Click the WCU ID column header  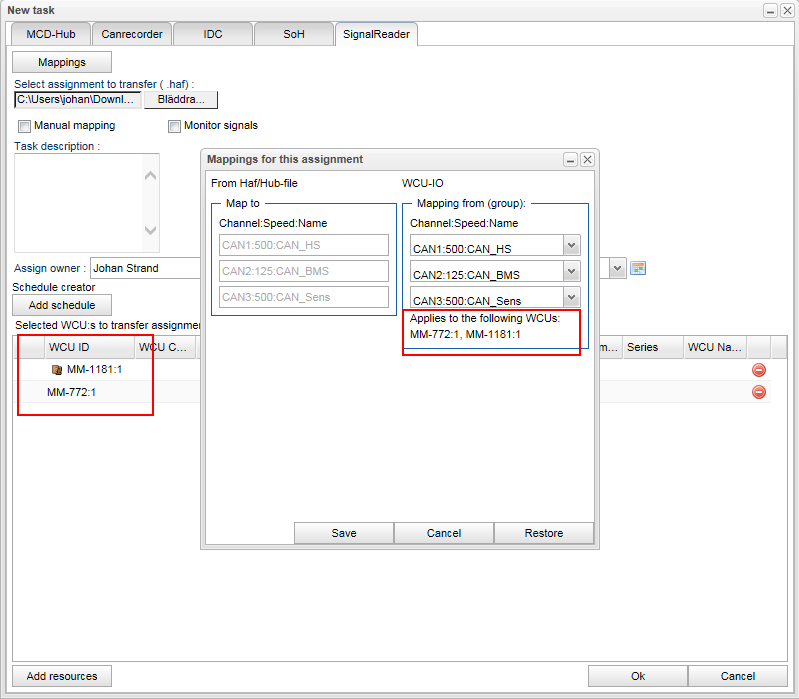[70, 347]
